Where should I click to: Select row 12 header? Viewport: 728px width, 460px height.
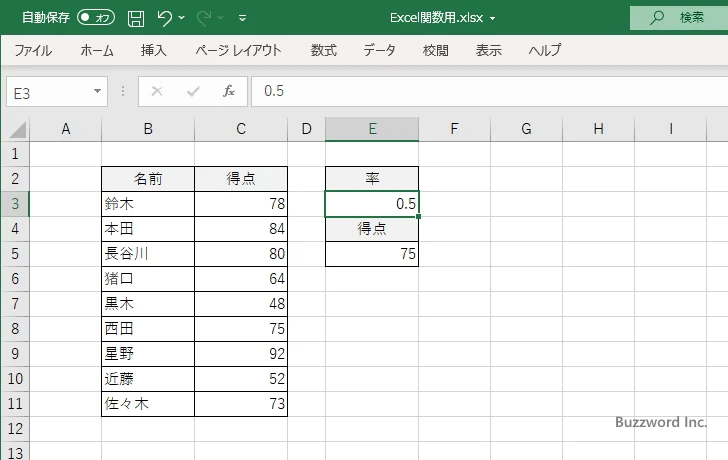tap(15, 428)
